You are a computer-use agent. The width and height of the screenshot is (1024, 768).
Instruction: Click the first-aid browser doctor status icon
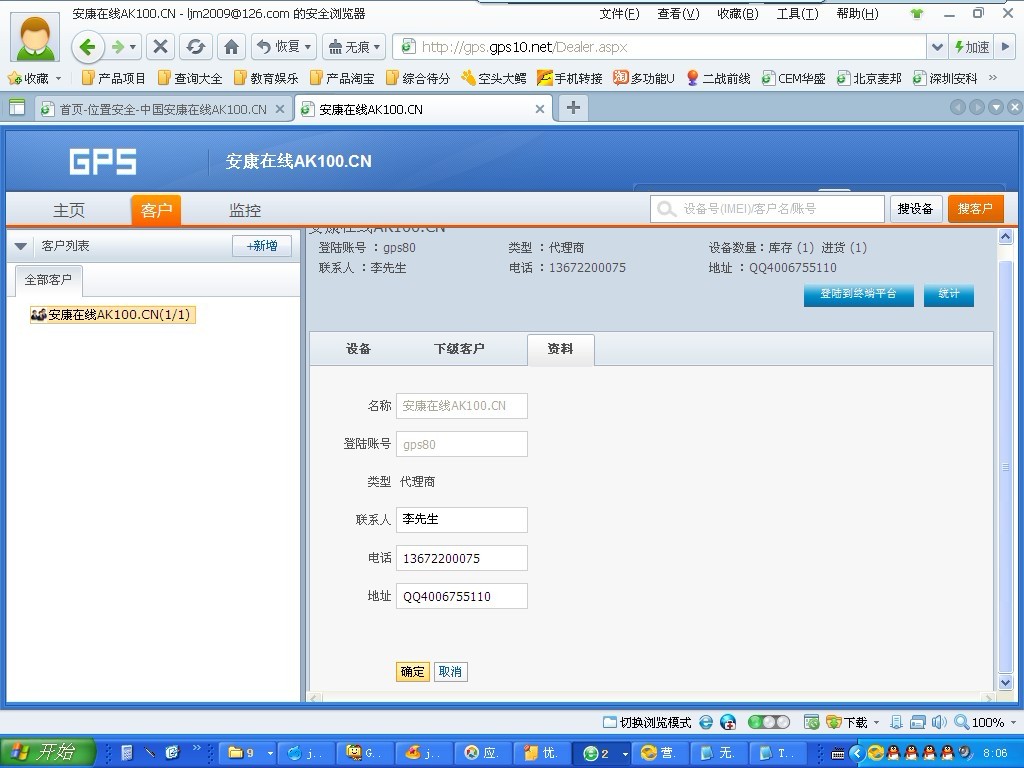[x=728, y=722]
